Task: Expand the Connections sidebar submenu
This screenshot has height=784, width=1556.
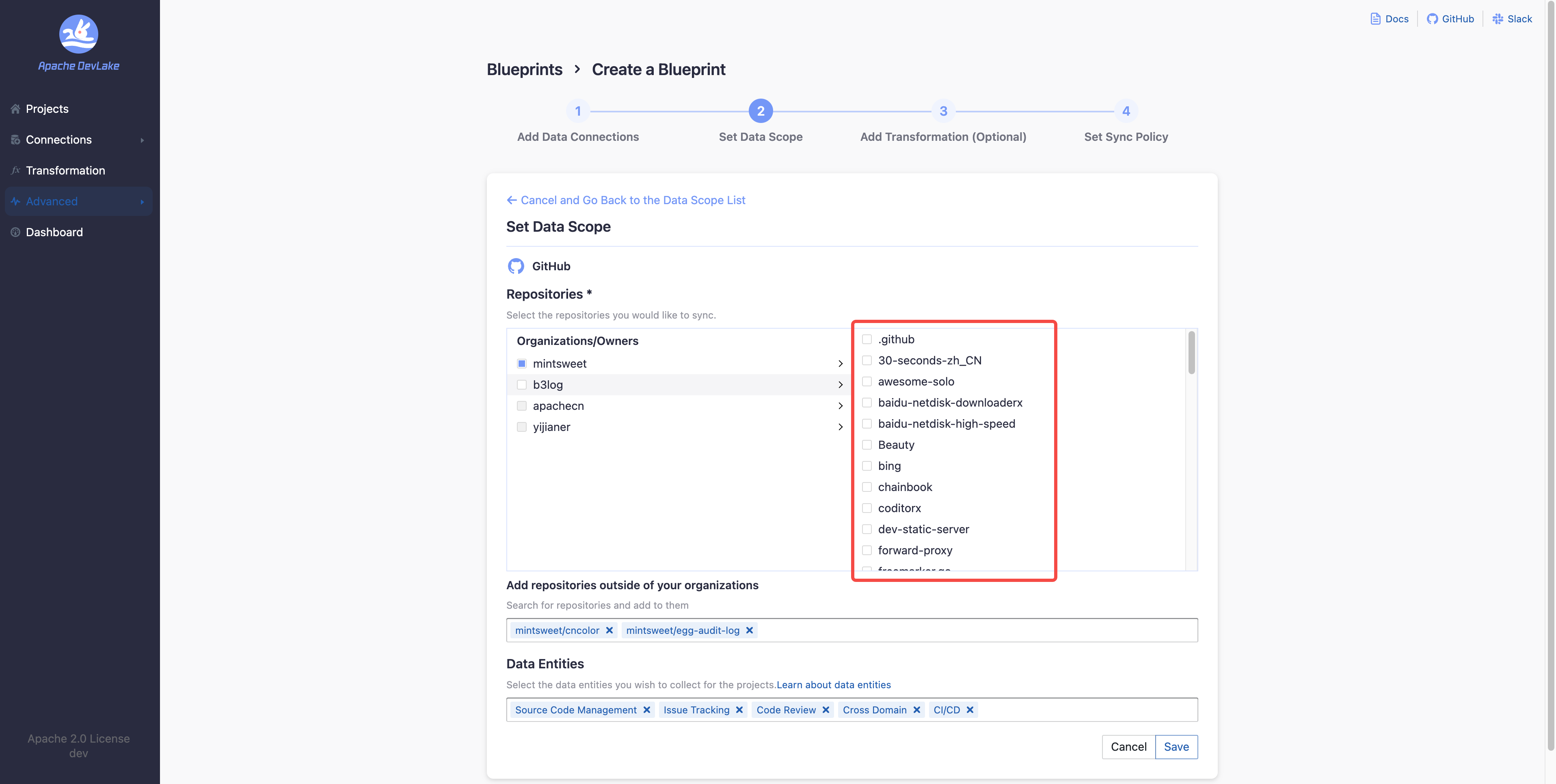Action: pos(142,140)
